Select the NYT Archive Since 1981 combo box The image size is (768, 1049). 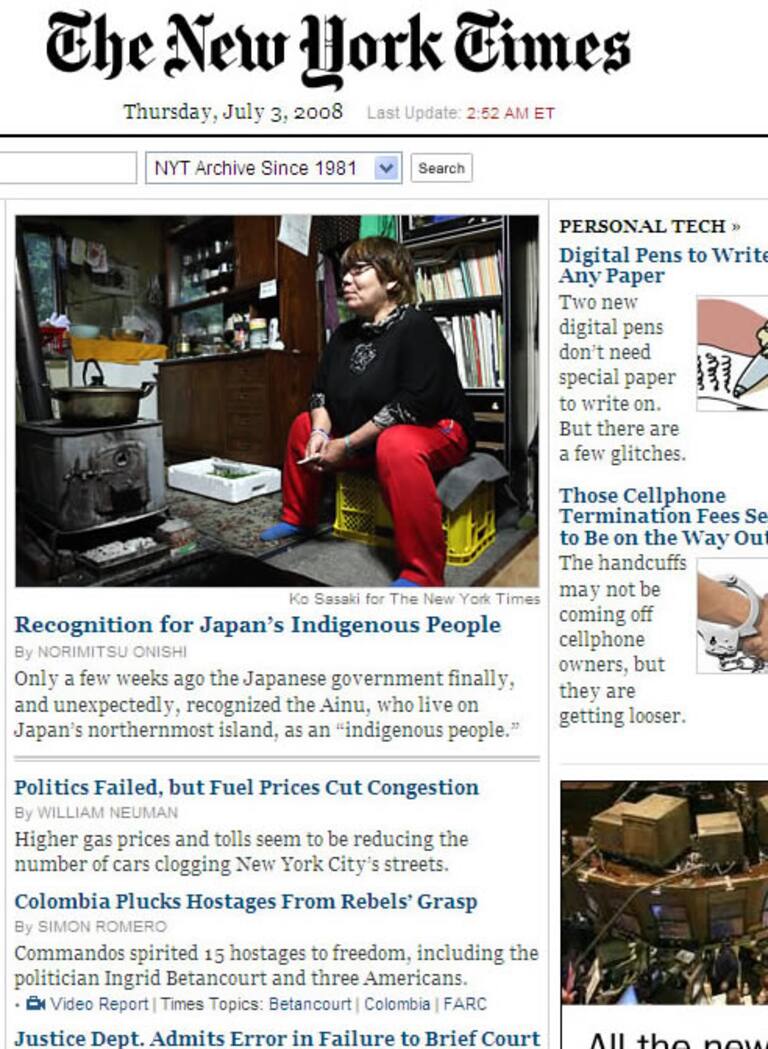coord(274,168)
